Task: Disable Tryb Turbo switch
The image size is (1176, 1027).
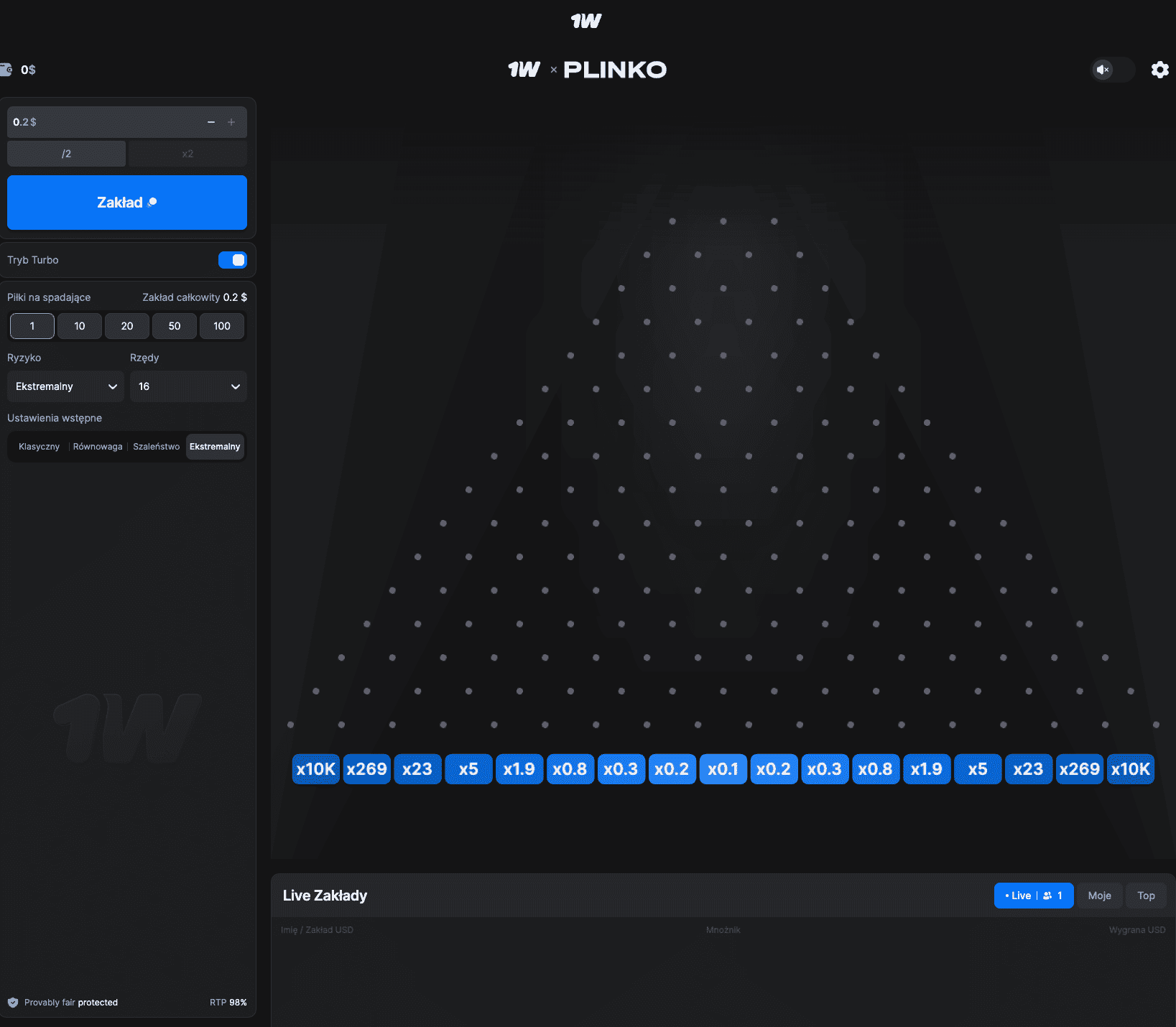Action: pyautogui.click(x=232, y=260)
